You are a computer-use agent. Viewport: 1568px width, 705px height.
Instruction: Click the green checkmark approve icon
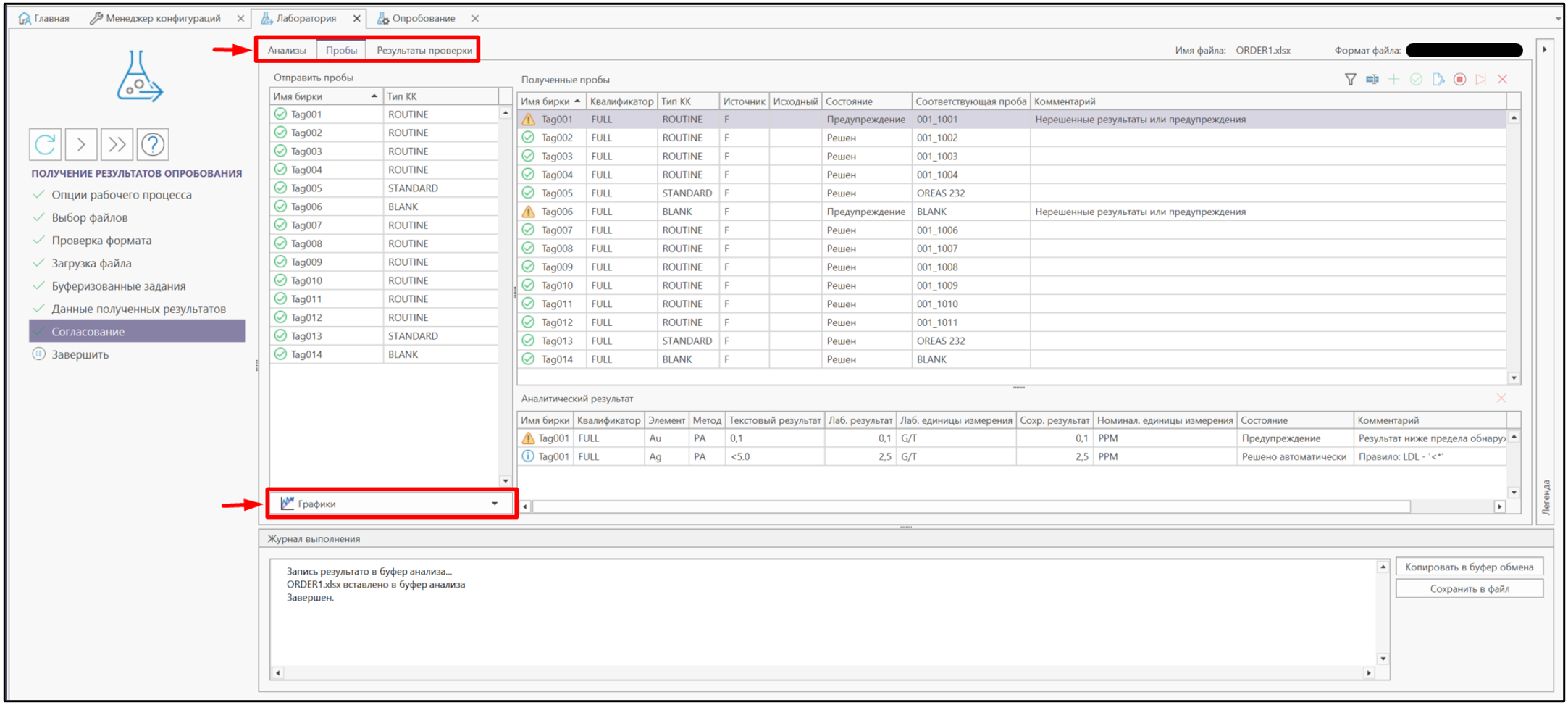point(1416,80)
